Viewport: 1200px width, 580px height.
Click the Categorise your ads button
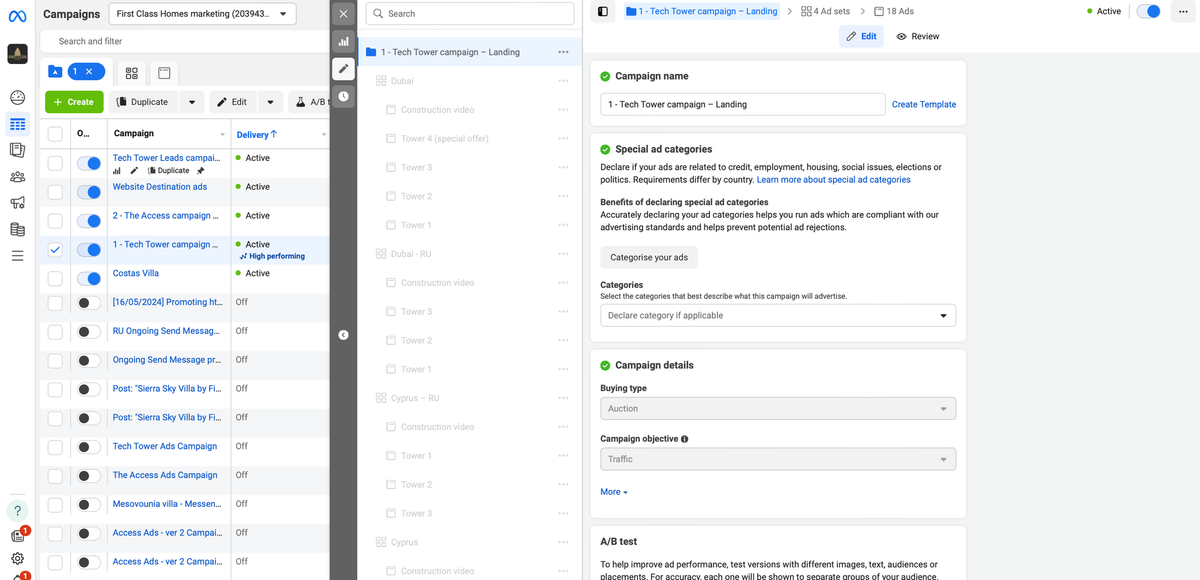[649, 257]
